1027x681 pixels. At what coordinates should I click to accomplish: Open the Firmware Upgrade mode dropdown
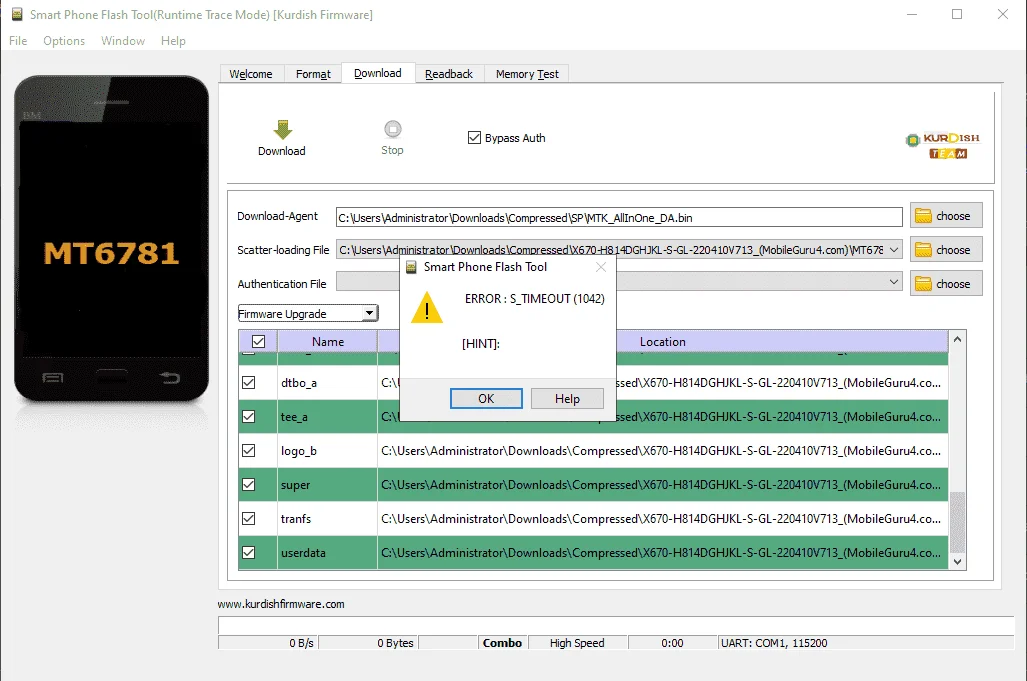370,313
